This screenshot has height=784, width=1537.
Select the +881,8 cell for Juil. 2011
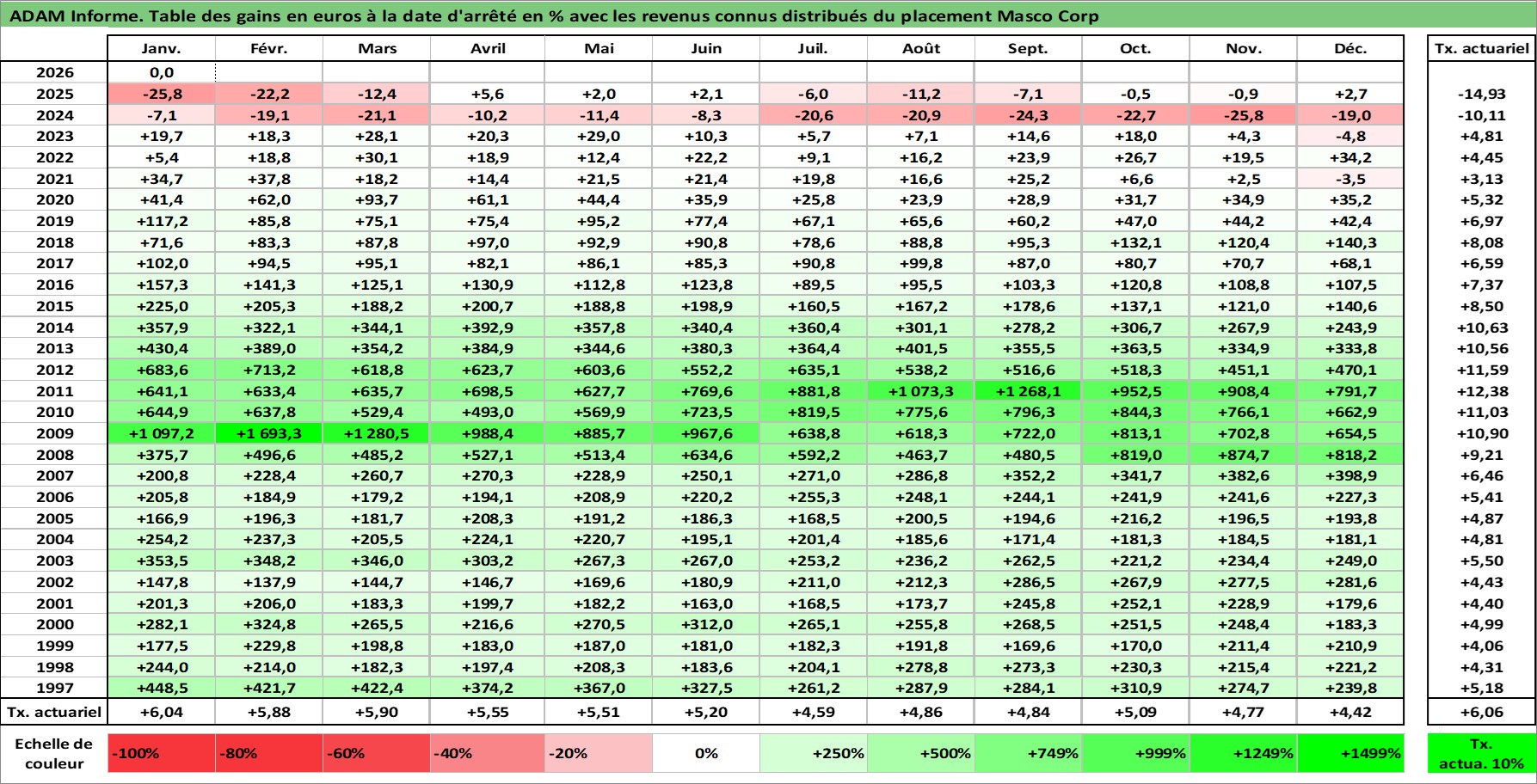[x=814, y=391]
